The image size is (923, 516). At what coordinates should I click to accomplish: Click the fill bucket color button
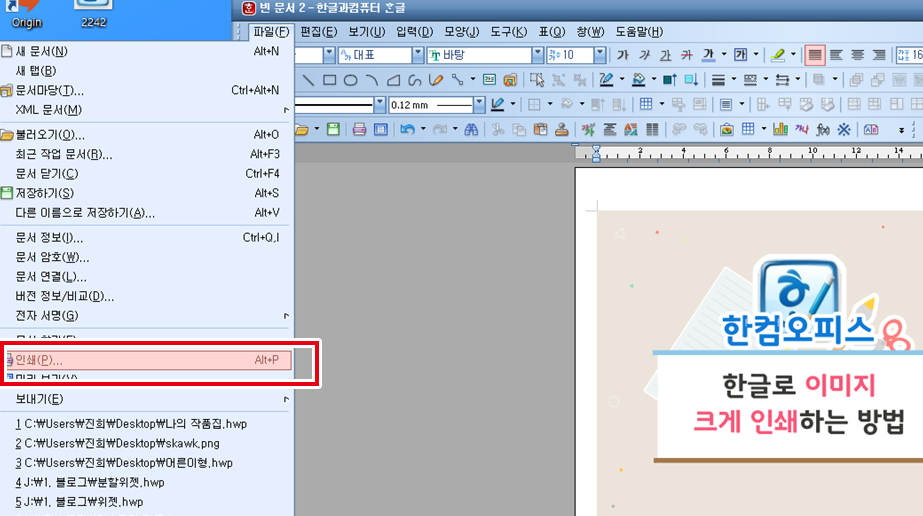tap(638, 79)
